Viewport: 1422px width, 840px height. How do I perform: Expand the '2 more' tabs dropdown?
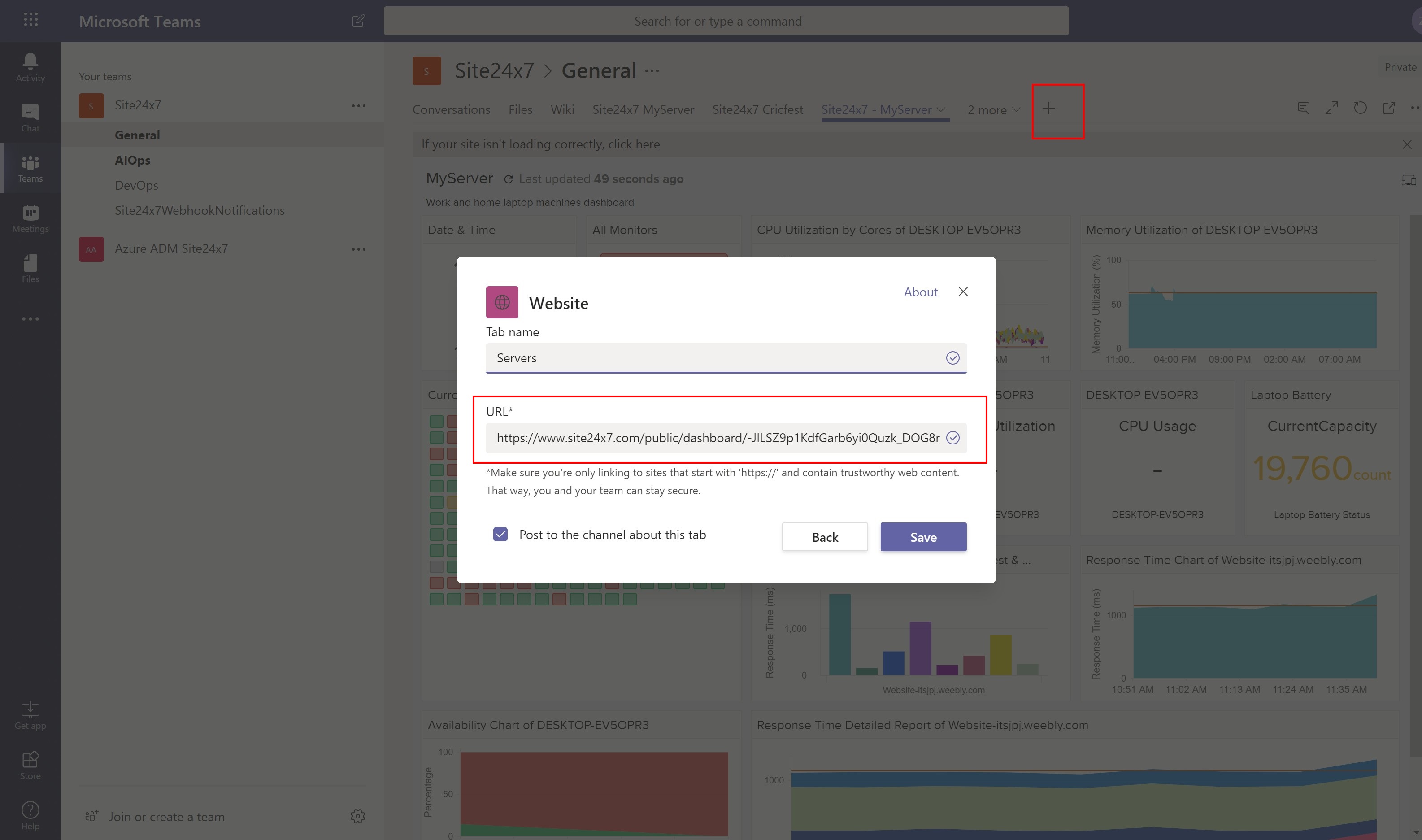point(993,110)
